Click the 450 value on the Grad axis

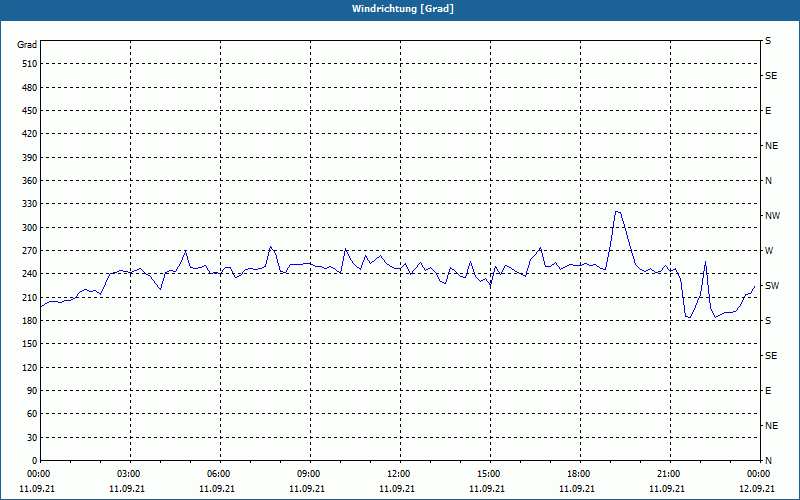point(30,111)
